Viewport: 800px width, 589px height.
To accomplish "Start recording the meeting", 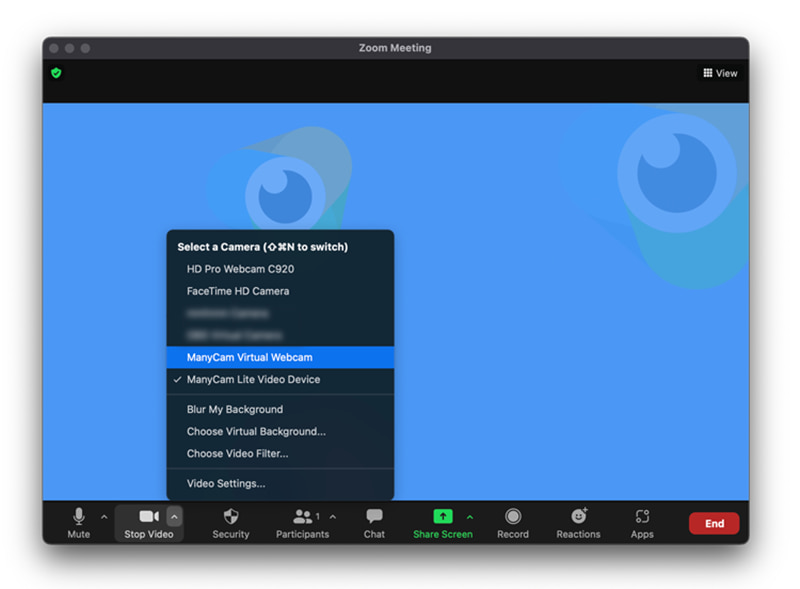I will 513,523.
